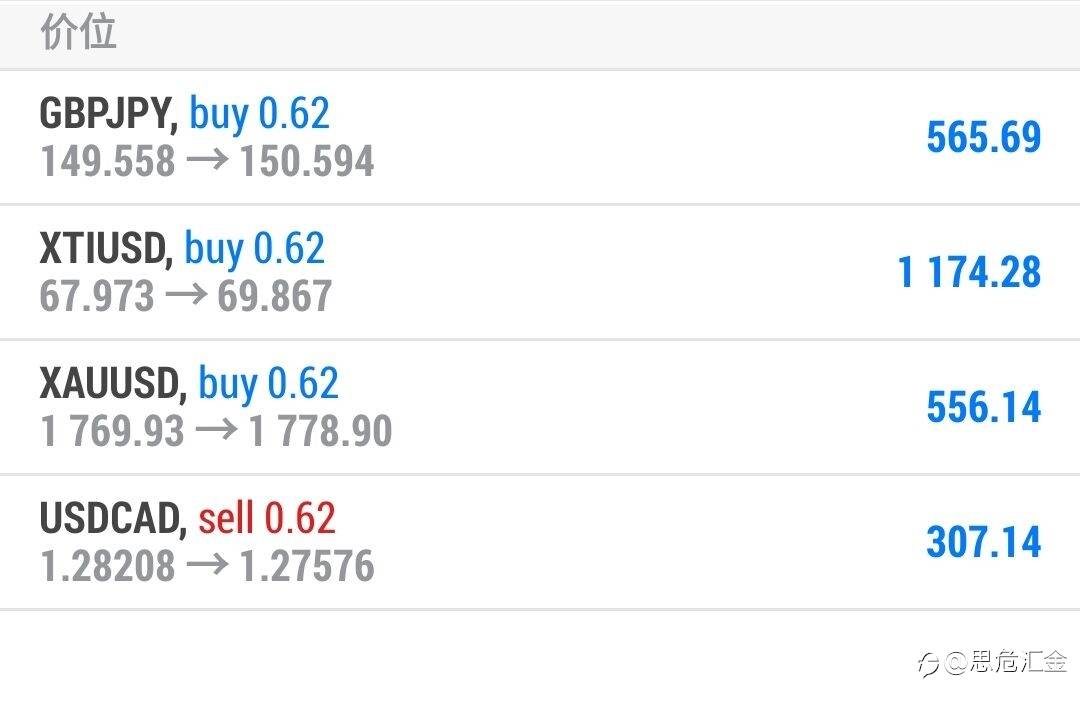The image size is (1080, 707).
Task: Open the GBPJPY buy 0.62 position
Action: [x=540, y=137]
